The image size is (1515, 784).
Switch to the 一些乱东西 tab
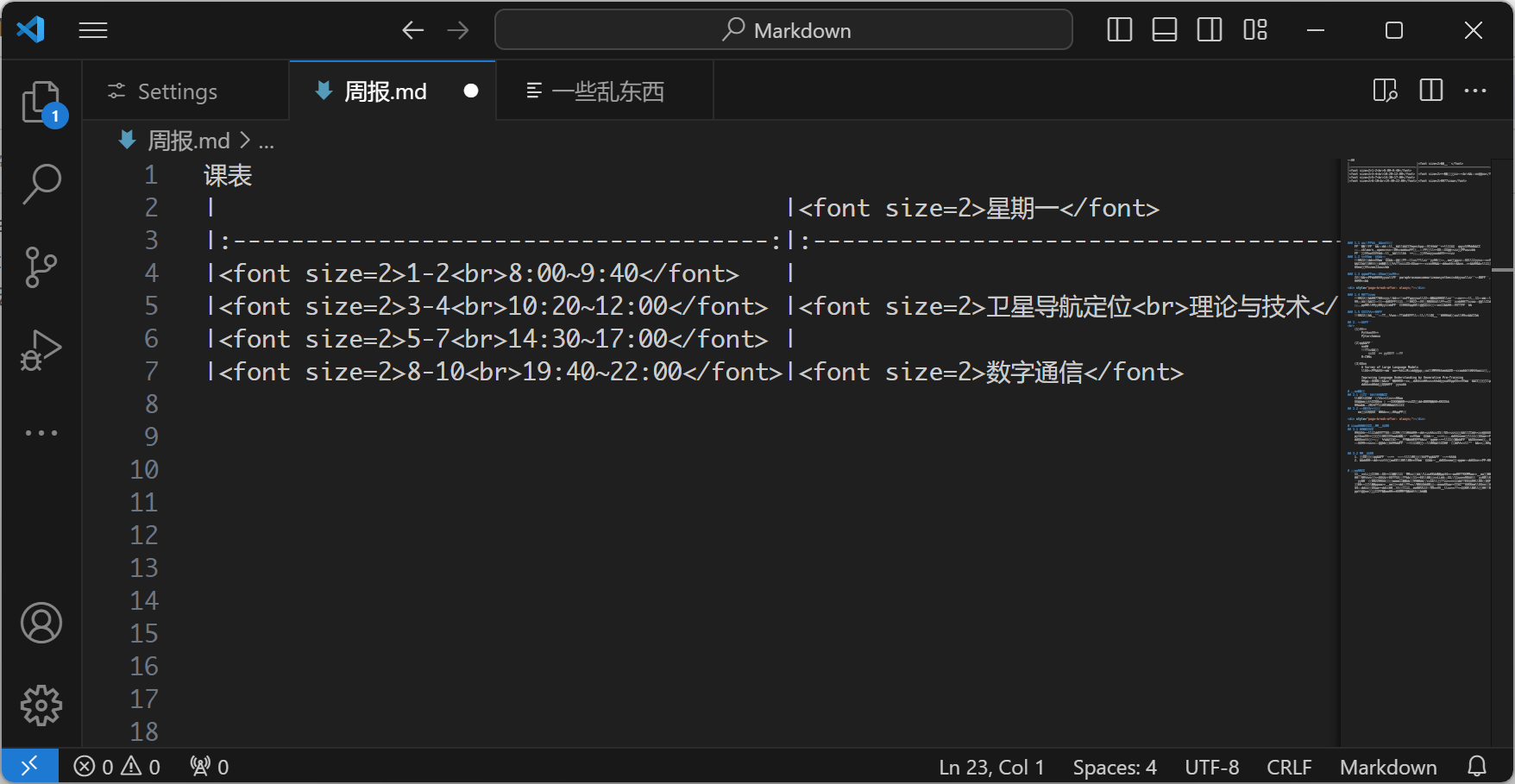605,91
